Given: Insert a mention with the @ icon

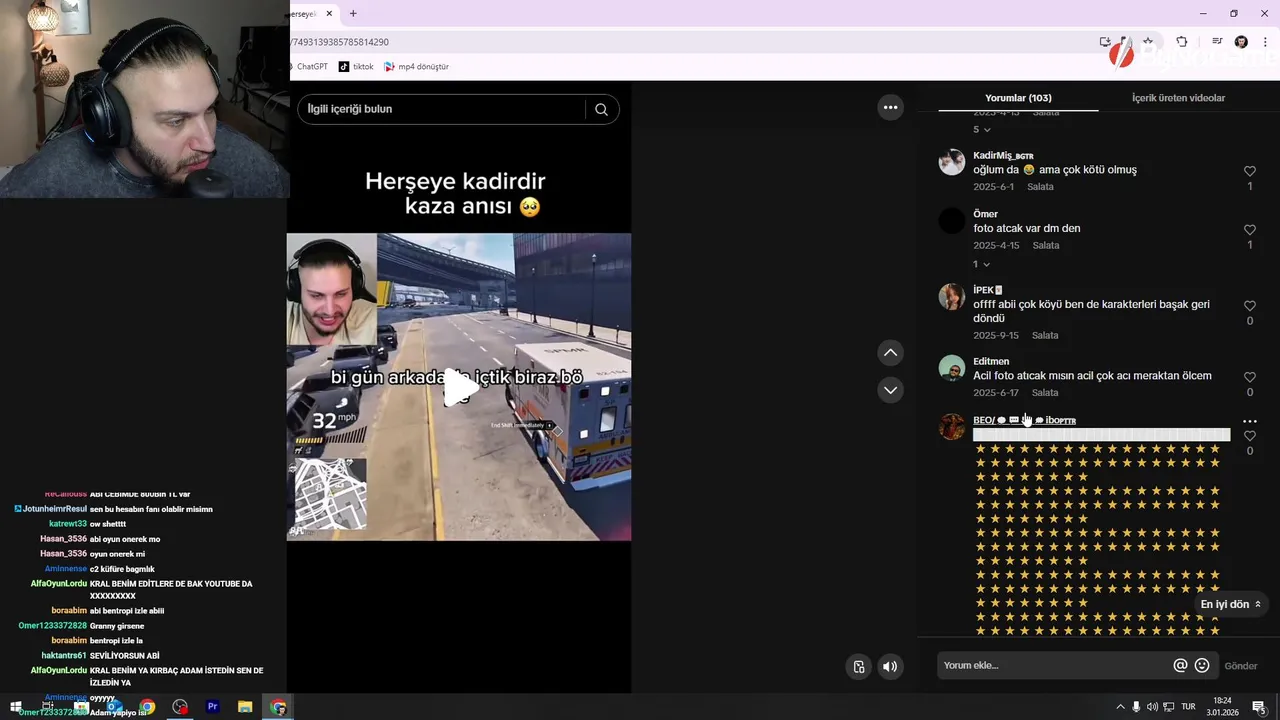Looking at the screenshot, I should (x=1180, y=665).
